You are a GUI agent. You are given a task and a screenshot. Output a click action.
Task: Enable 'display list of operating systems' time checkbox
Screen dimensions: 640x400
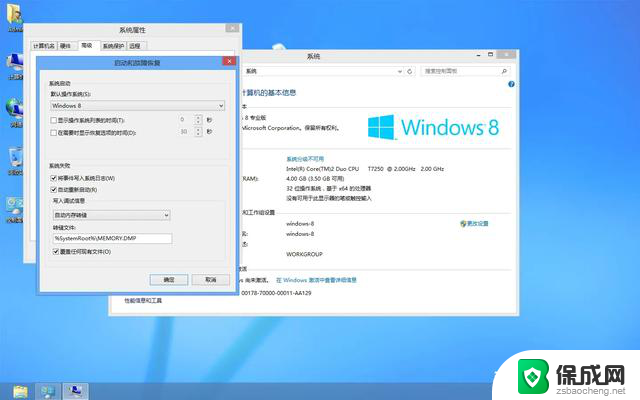[x=53, y=120]
